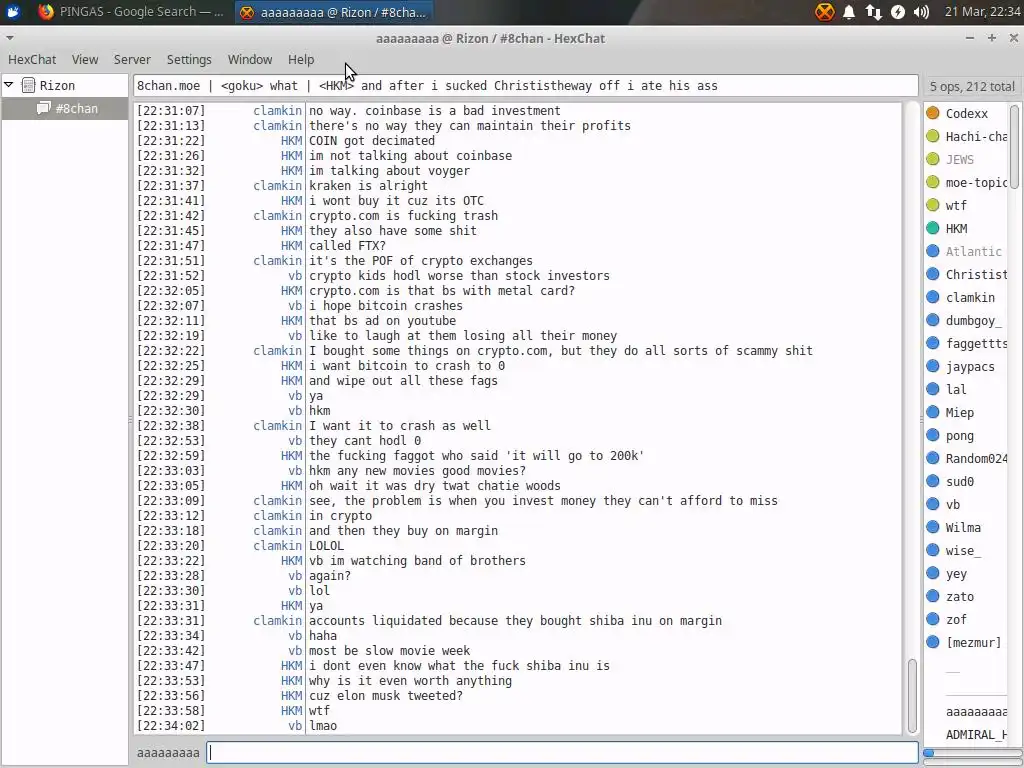Select user [mezmur] in the user list

click(973, 643)
